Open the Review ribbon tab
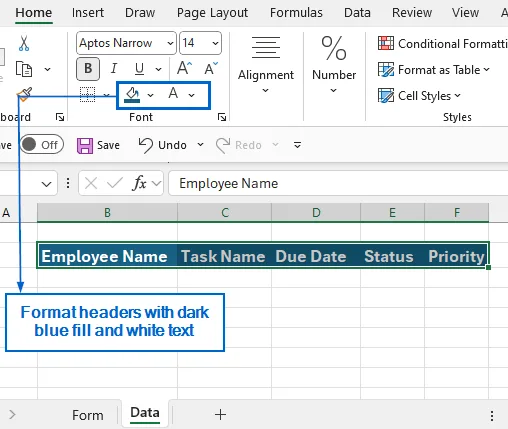 [412, 13]
